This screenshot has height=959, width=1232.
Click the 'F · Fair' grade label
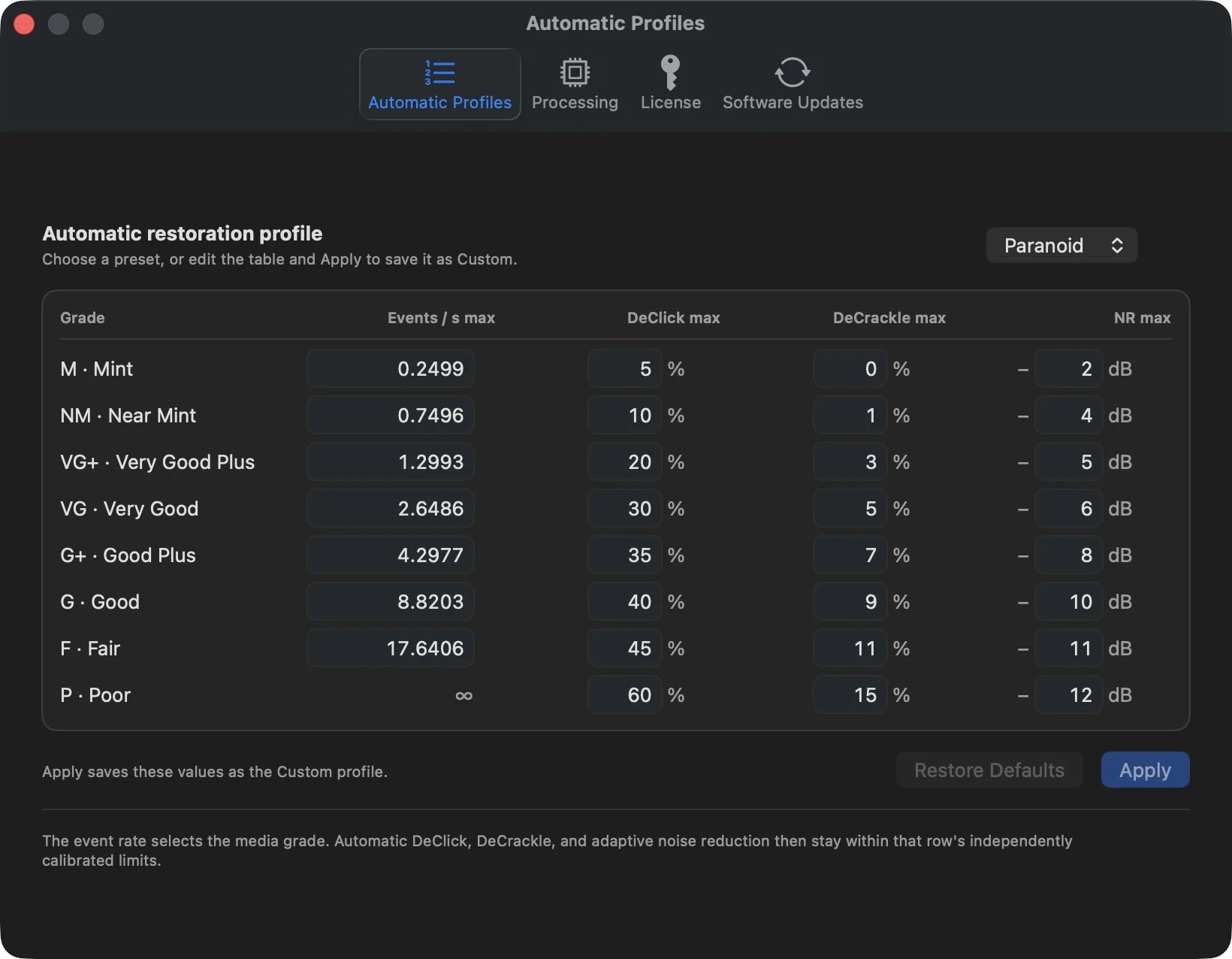(90, 648)
